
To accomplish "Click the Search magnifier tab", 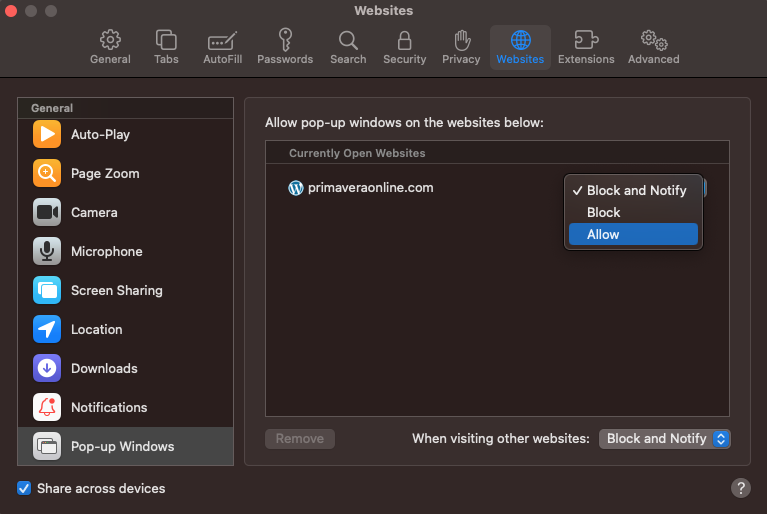I will tap(348, 47).
